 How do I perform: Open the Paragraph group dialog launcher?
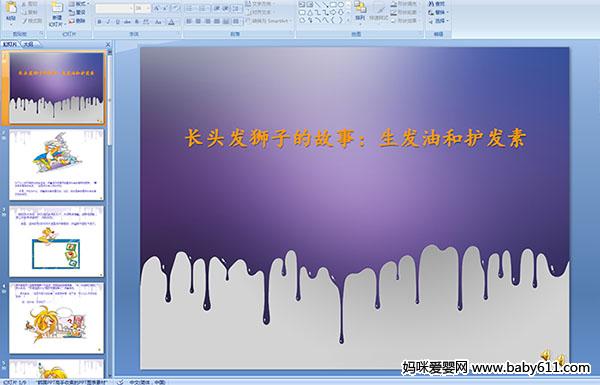[292, 33]
